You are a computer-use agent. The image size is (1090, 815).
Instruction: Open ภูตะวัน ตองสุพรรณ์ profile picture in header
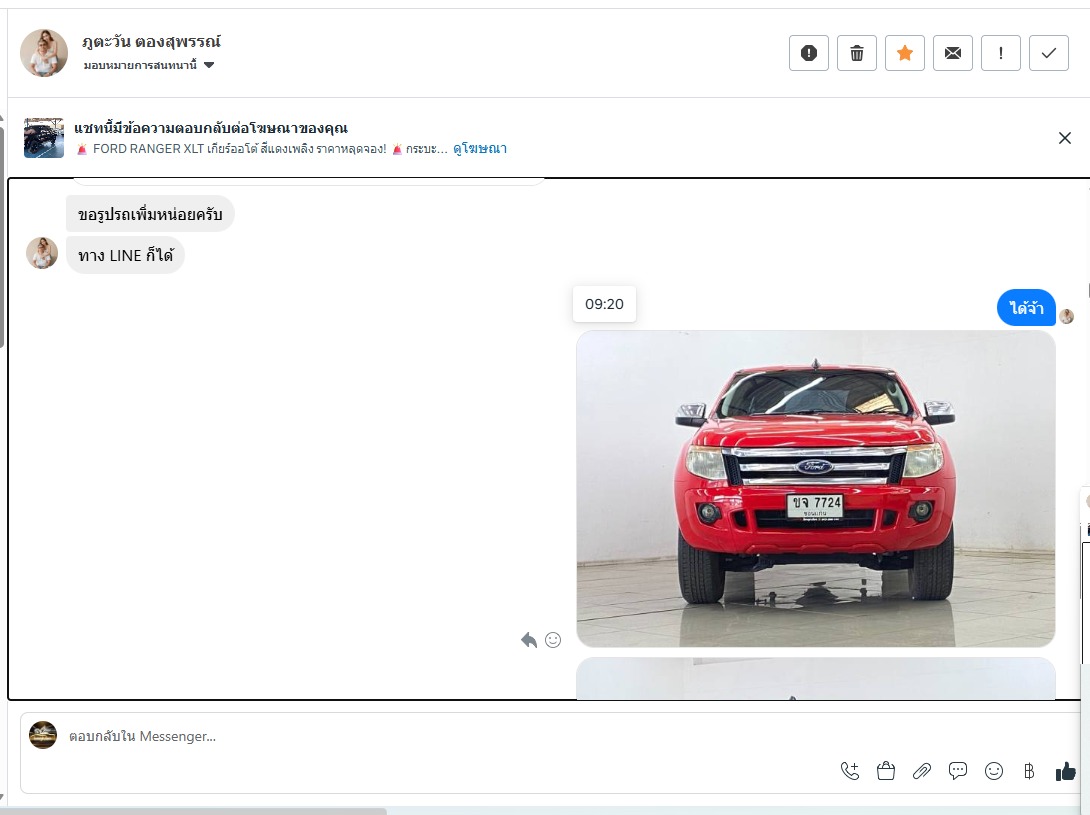click(x=44, y=53)
